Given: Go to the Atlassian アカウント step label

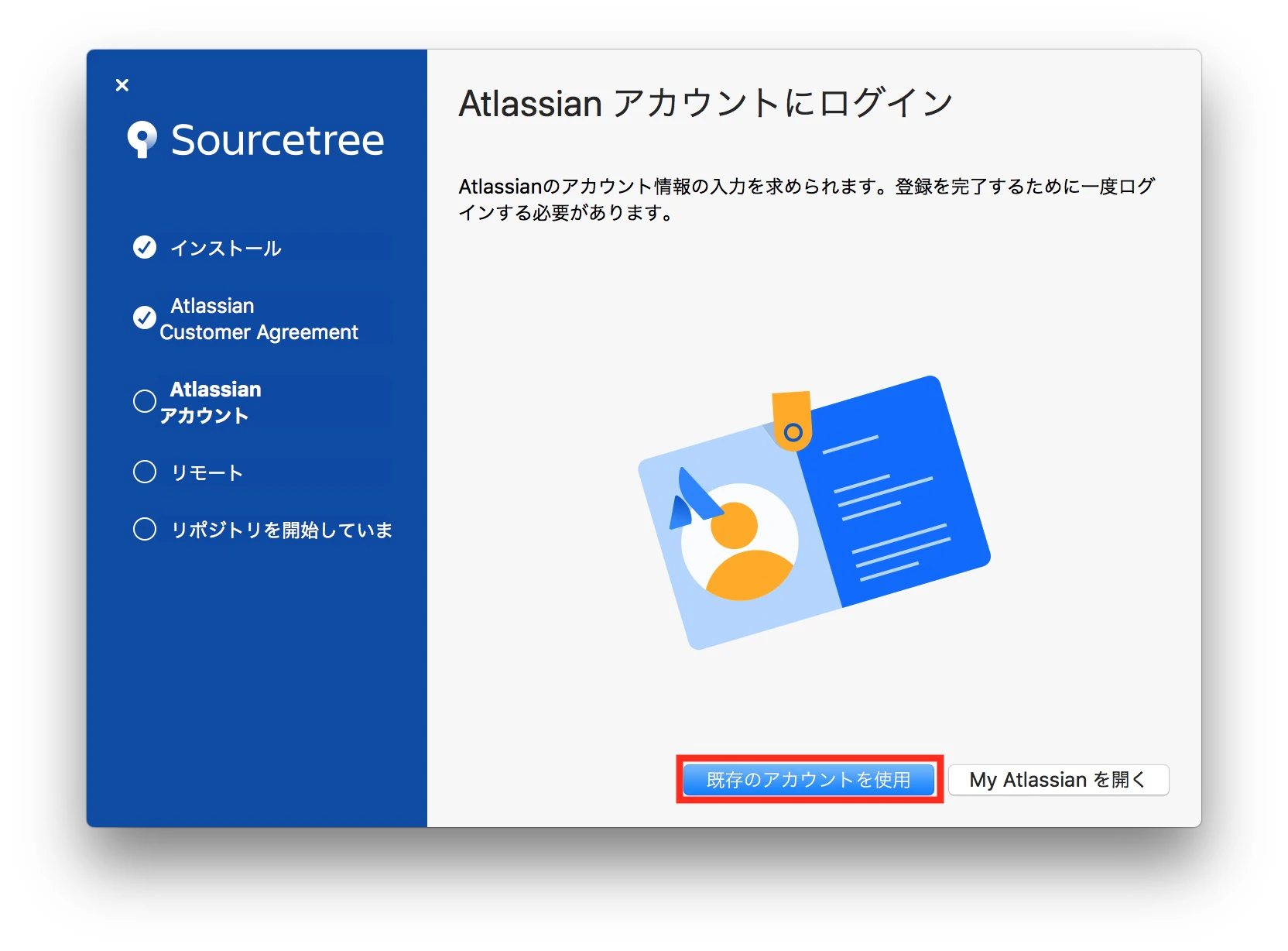Looking at the screenshot, I should [x=211, y=402].
